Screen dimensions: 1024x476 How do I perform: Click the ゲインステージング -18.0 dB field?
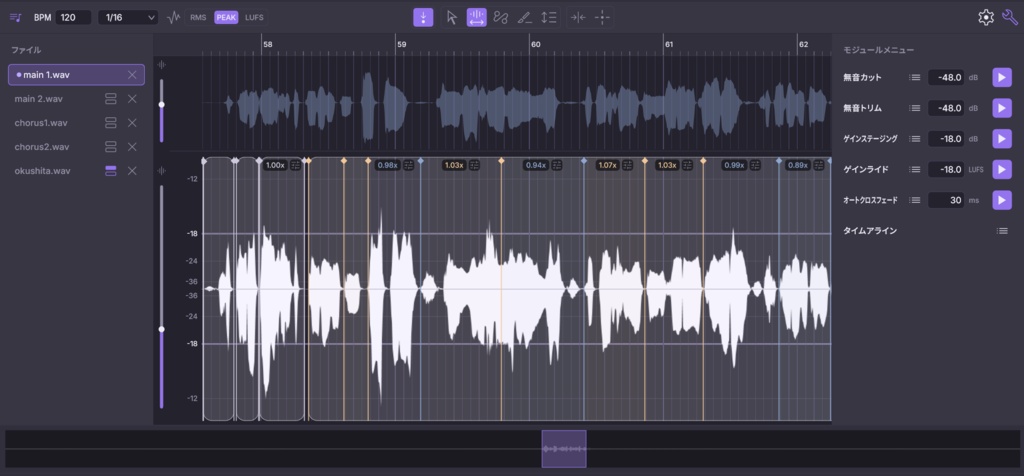point(946,138)
